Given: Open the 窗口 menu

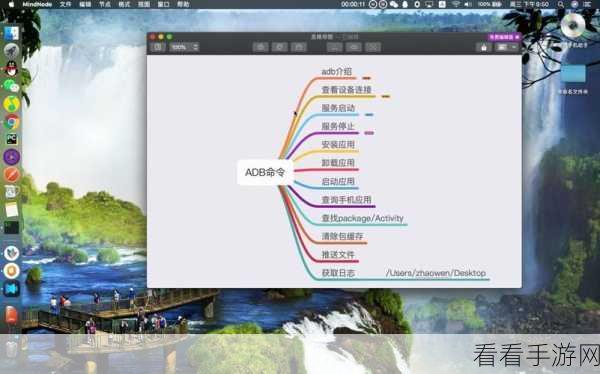Looking at the screenshot, I should click(x=163, y=5).
